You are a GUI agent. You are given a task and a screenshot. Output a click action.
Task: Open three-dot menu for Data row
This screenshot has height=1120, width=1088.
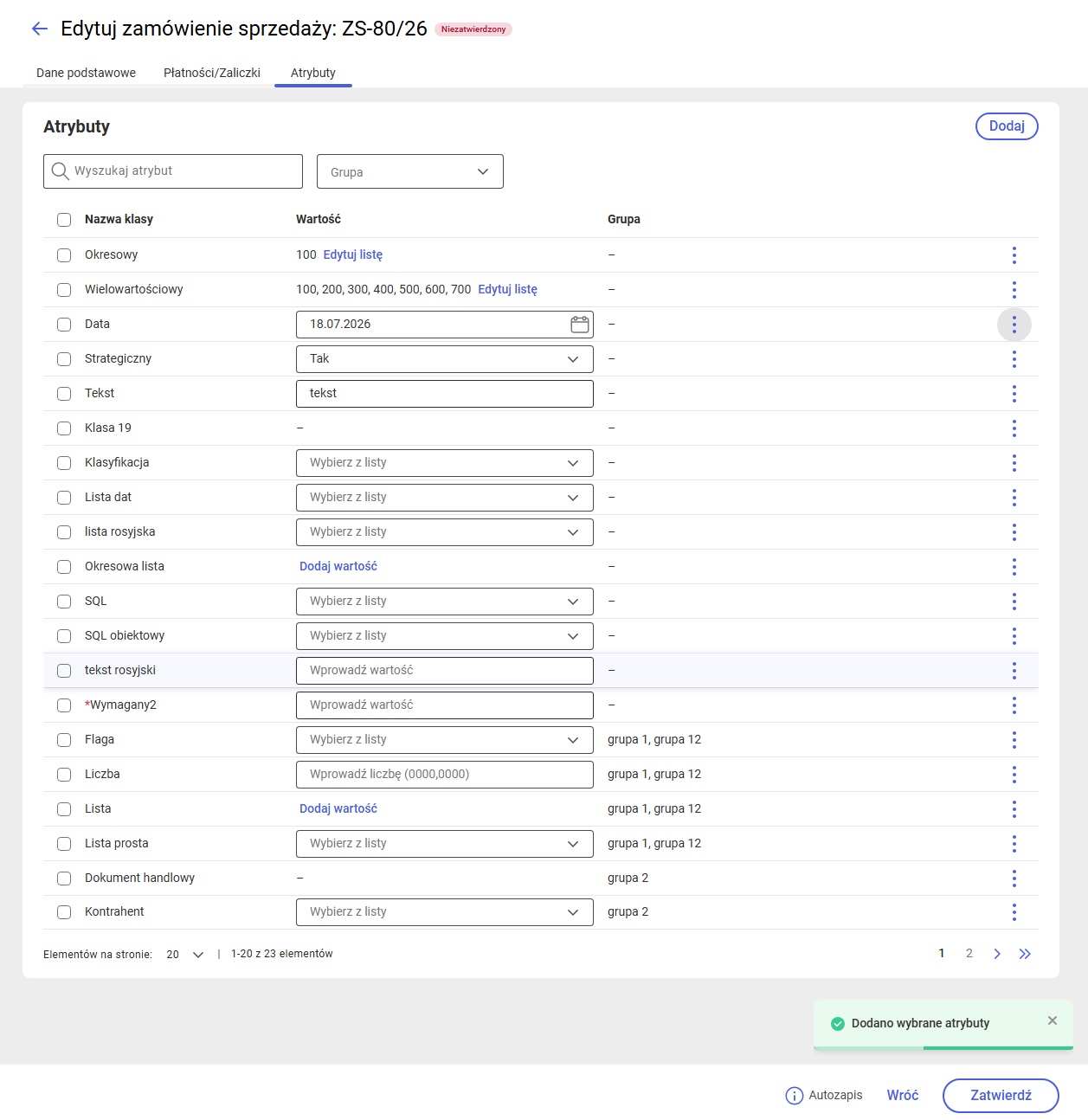click(1014, 325)
